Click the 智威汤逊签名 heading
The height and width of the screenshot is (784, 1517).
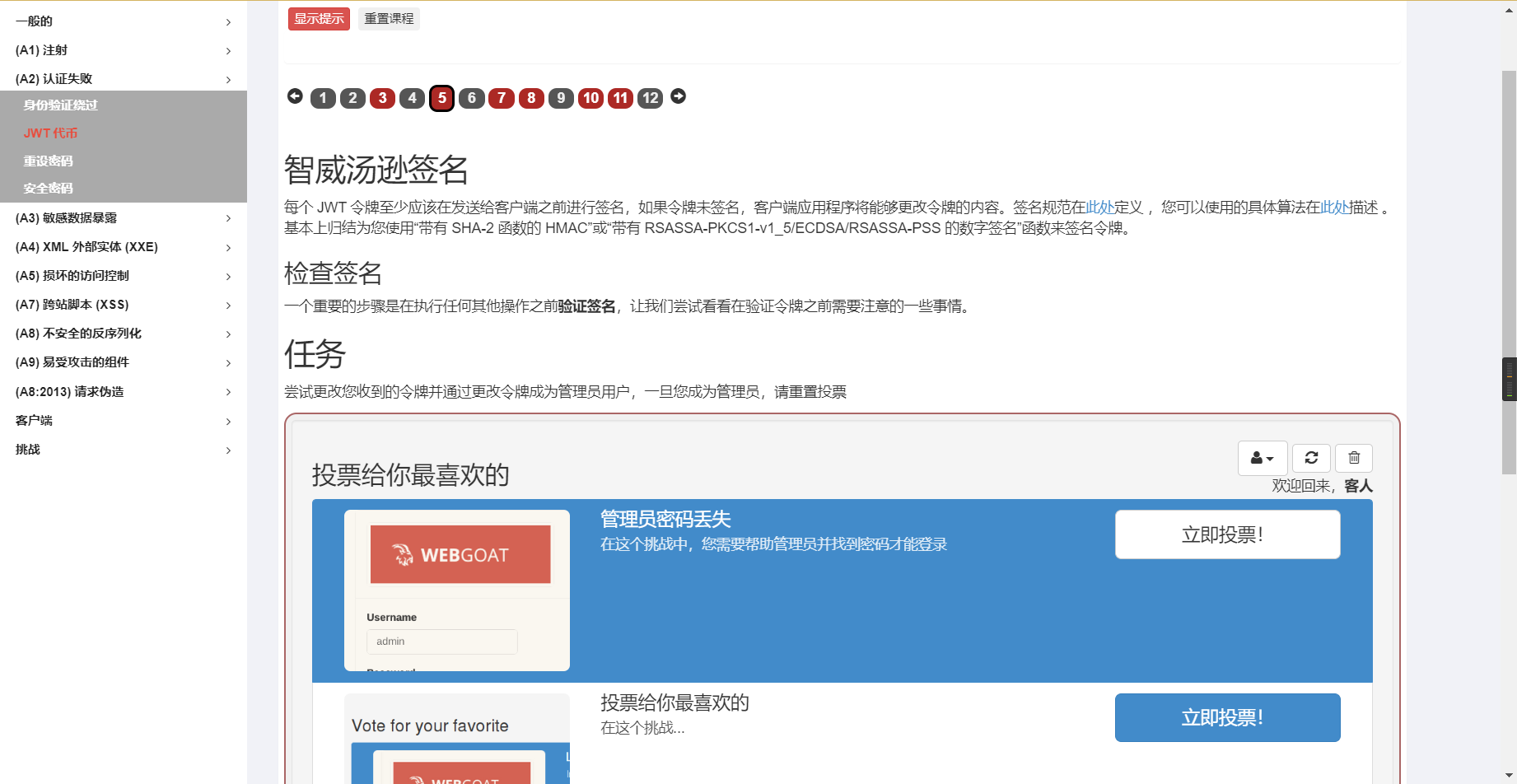(x=376, y=170)
